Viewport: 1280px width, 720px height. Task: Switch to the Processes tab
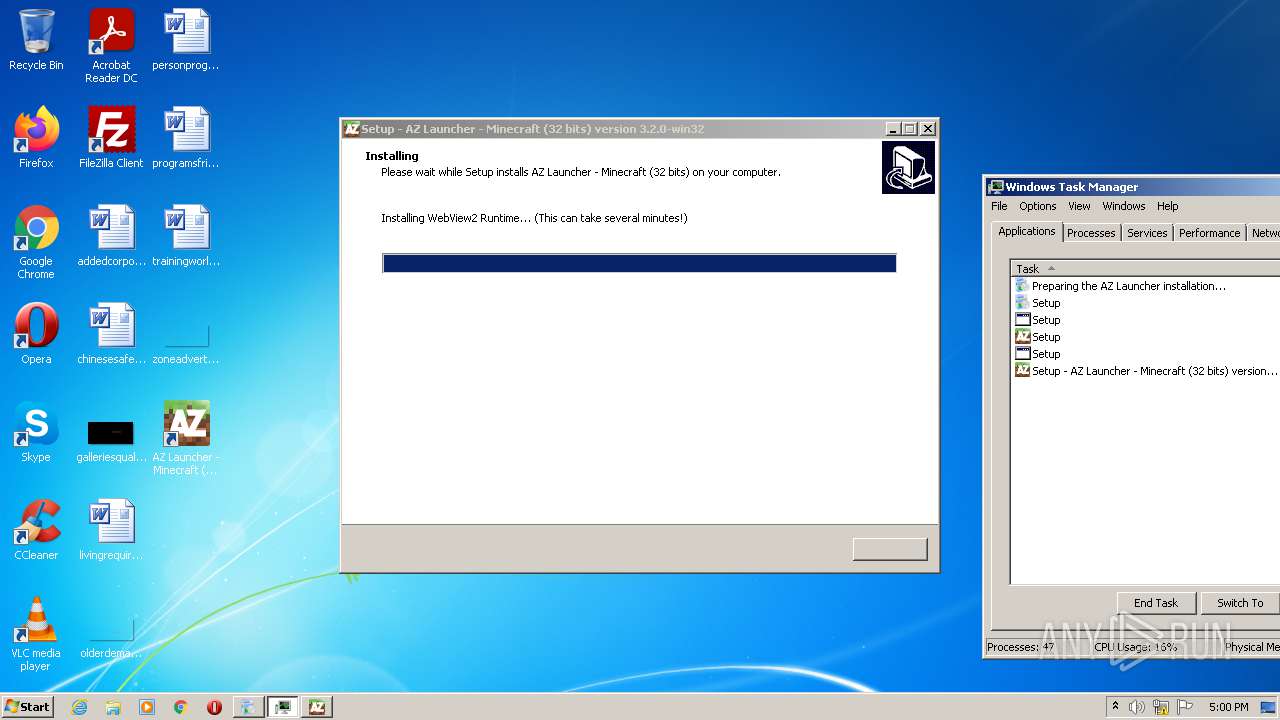click(x=1090, y=233)
